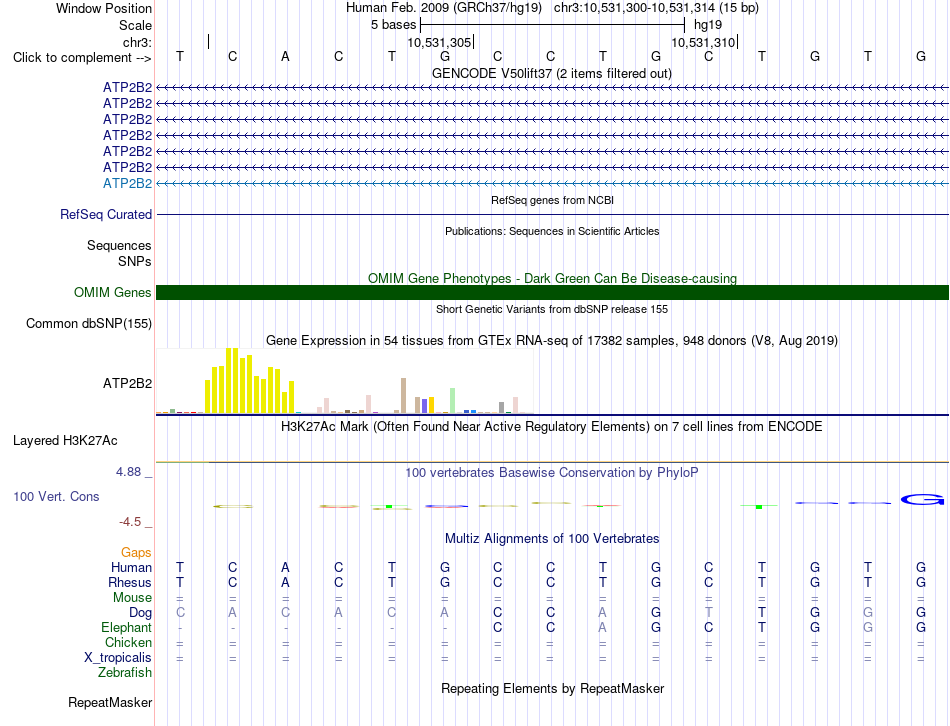Image resolution: width=950 pixels, height=726 pixels.
Task: Click the 'hg19' text beside the scale bar
Action: 708,25
